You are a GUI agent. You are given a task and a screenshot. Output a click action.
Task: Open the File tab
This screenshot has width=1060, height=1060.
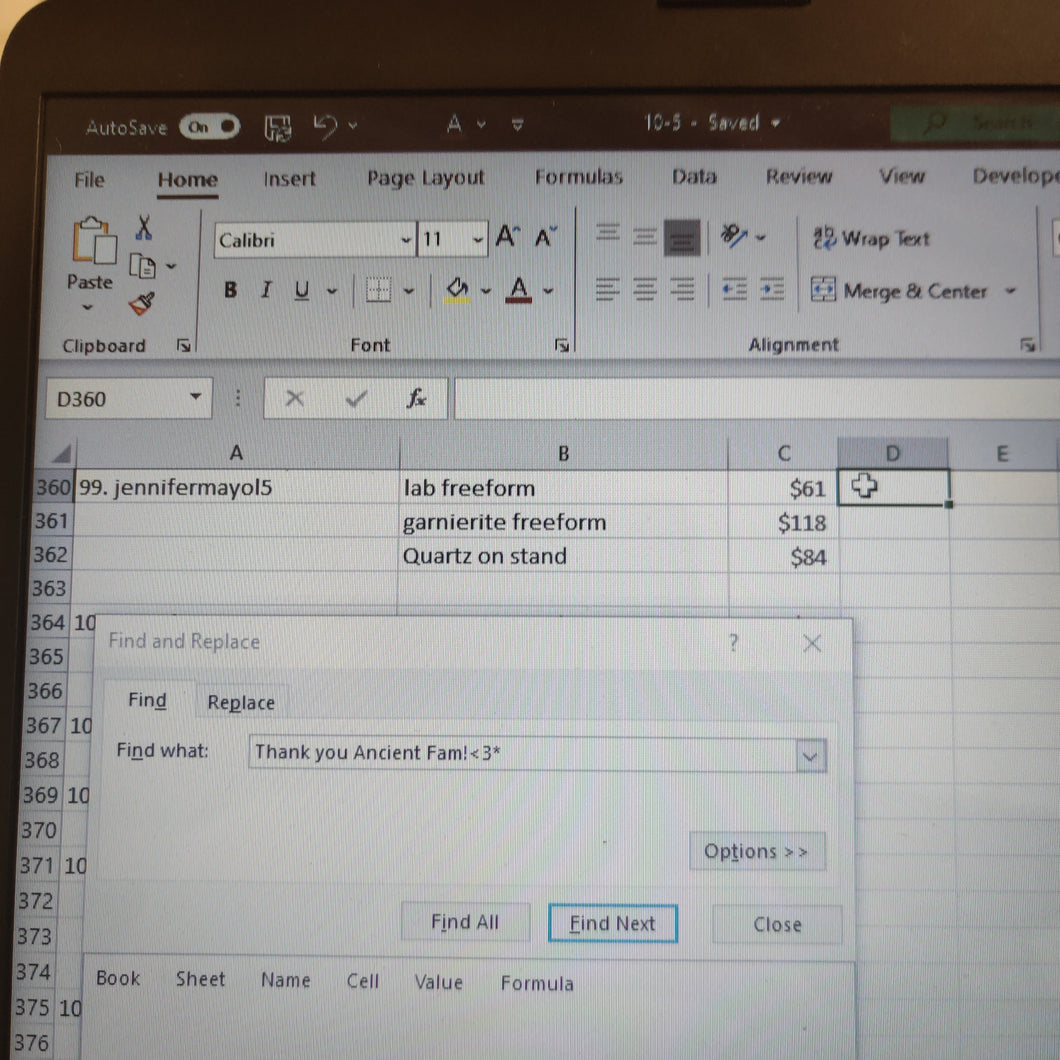pos(89,180)
